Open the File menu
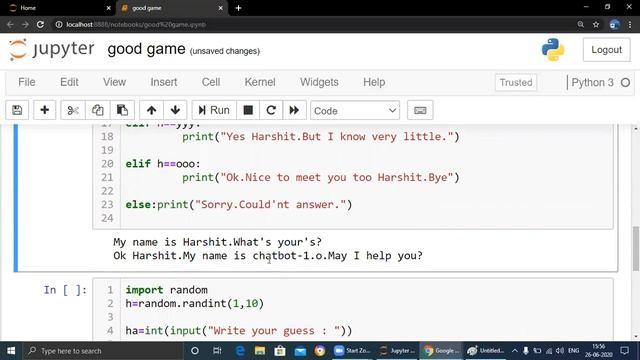The width and height of the screenshot is (640, 360). point(27,82)
